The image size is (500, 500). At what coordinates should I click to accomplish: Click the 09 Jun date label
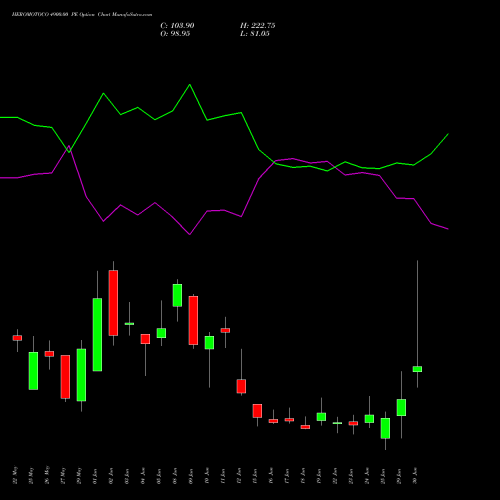click(192, 476)
